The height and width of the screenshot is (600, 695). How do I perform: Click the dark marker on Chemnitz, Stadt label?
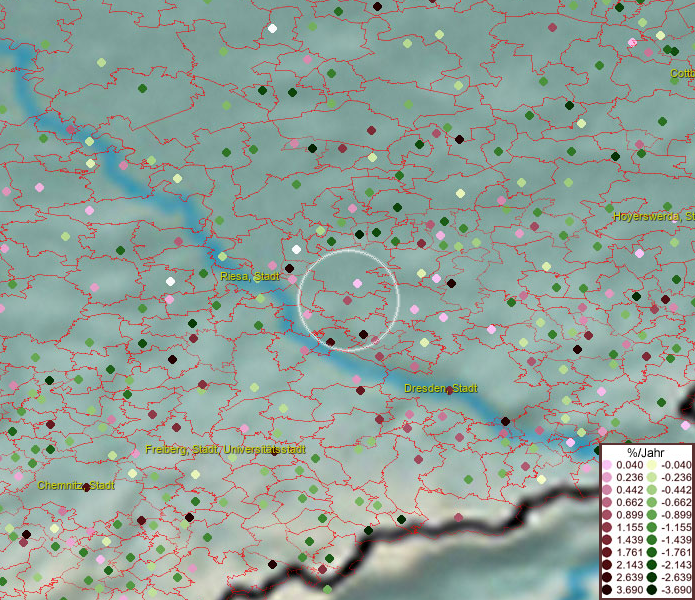coord(86,487)
